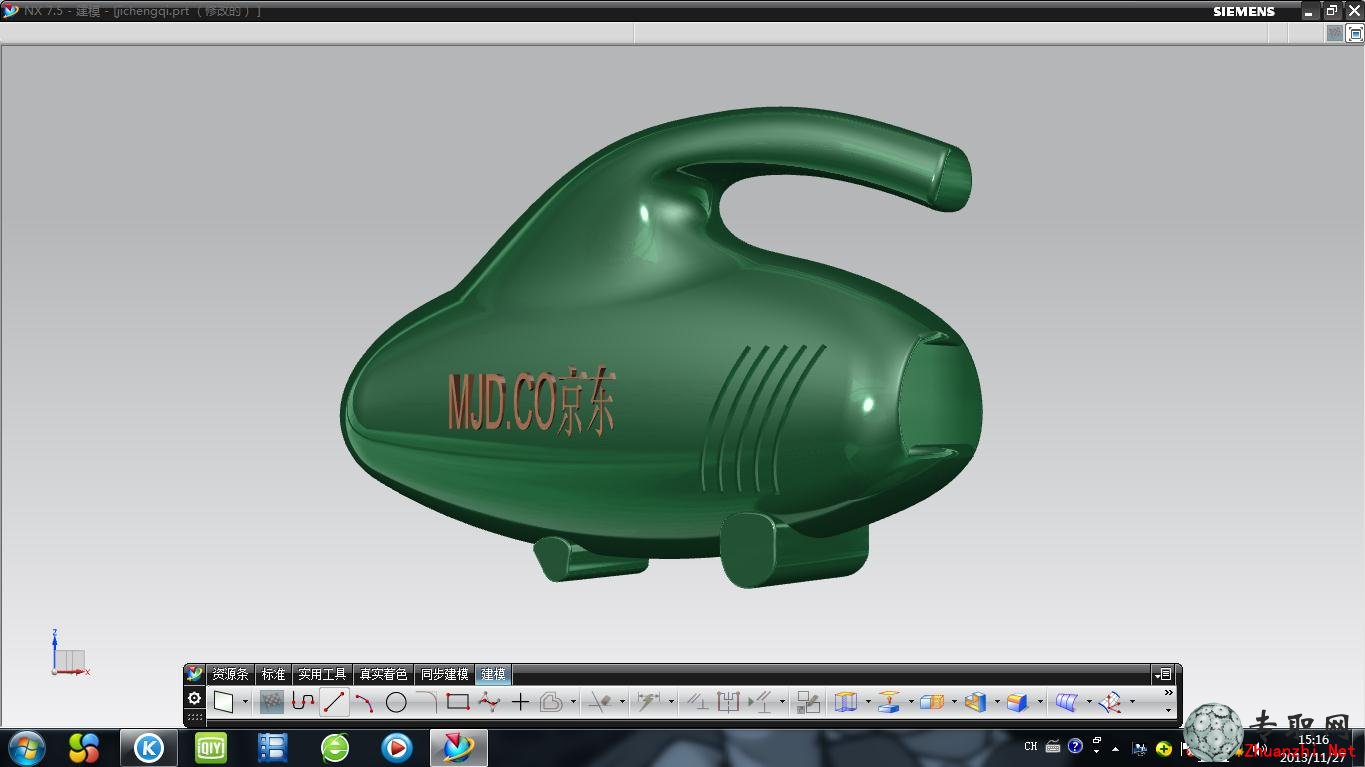Open the Datum Plane dropdown arrow
The height and width of the screenshot is (767, 1365).
point(911,702)
